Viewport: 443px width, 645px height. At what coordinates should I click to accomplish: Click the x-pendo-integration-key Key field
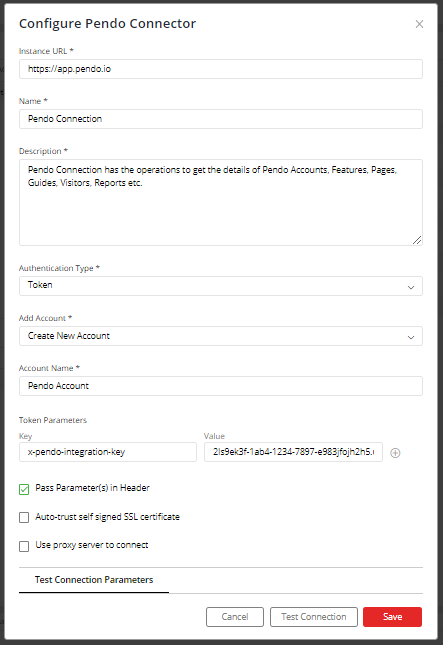(x=108, y=452)
